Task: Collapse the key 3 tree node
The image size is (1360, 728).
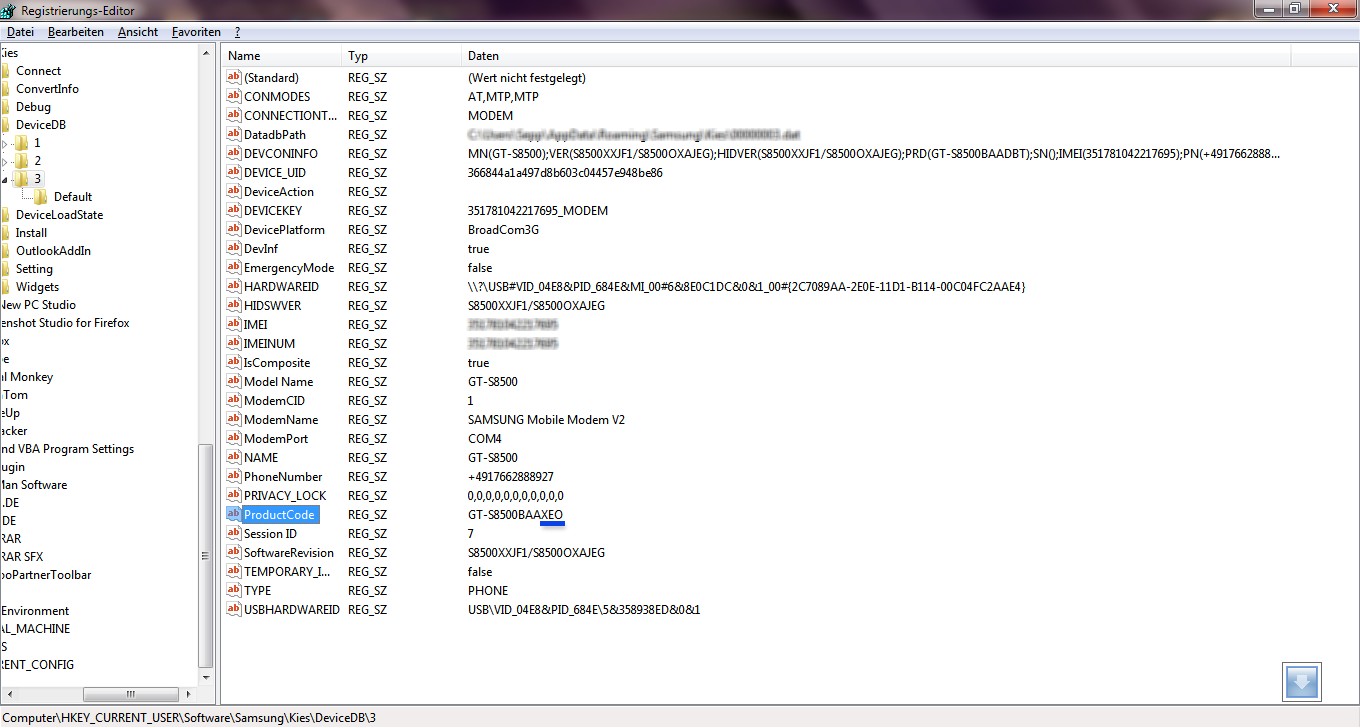Action: 4,179
